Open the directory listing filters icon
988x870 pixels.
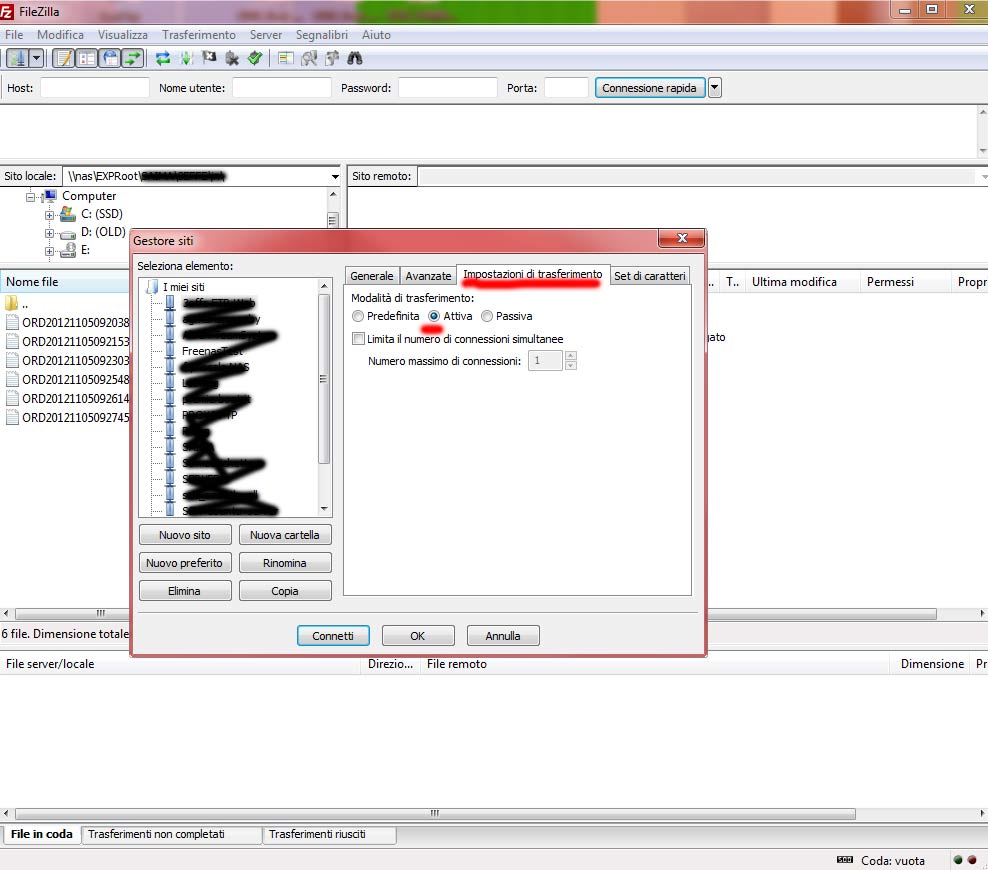click(x=285, y=59)
